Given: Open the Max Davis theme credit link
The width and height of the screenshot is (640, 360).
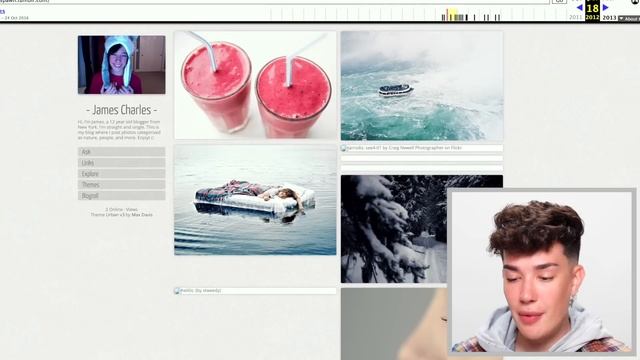Looking at the screenshot, I should 142,215.
